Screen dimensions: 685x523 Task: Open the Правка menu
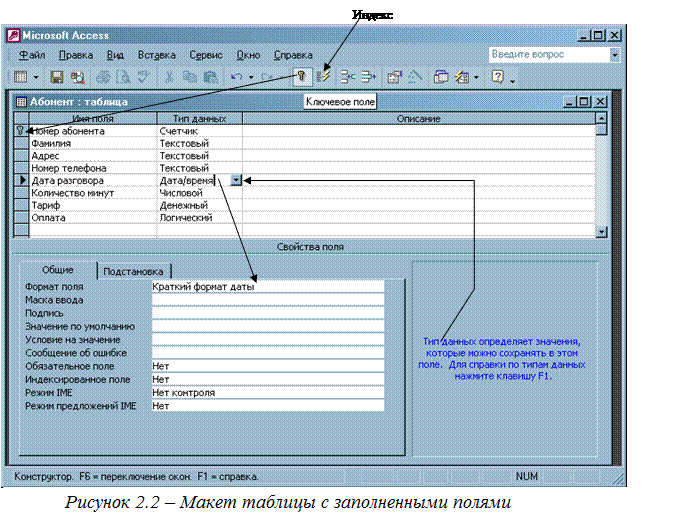pos(76,55)
